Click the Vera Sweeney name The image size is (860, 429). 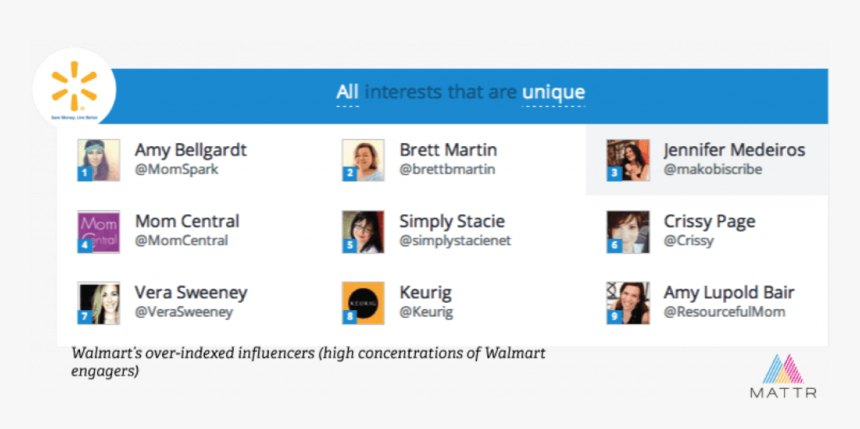point(191,292)
